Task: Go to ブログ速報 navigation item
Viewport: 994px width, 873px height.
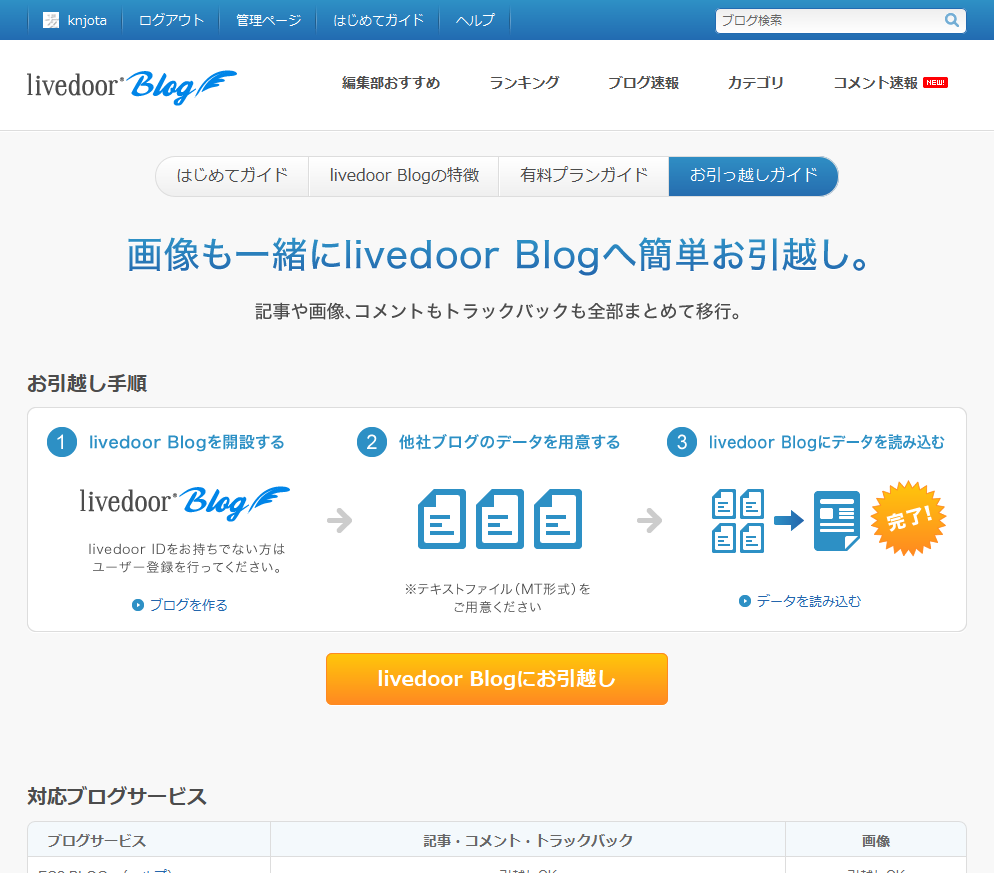Action: click(643, 82)
